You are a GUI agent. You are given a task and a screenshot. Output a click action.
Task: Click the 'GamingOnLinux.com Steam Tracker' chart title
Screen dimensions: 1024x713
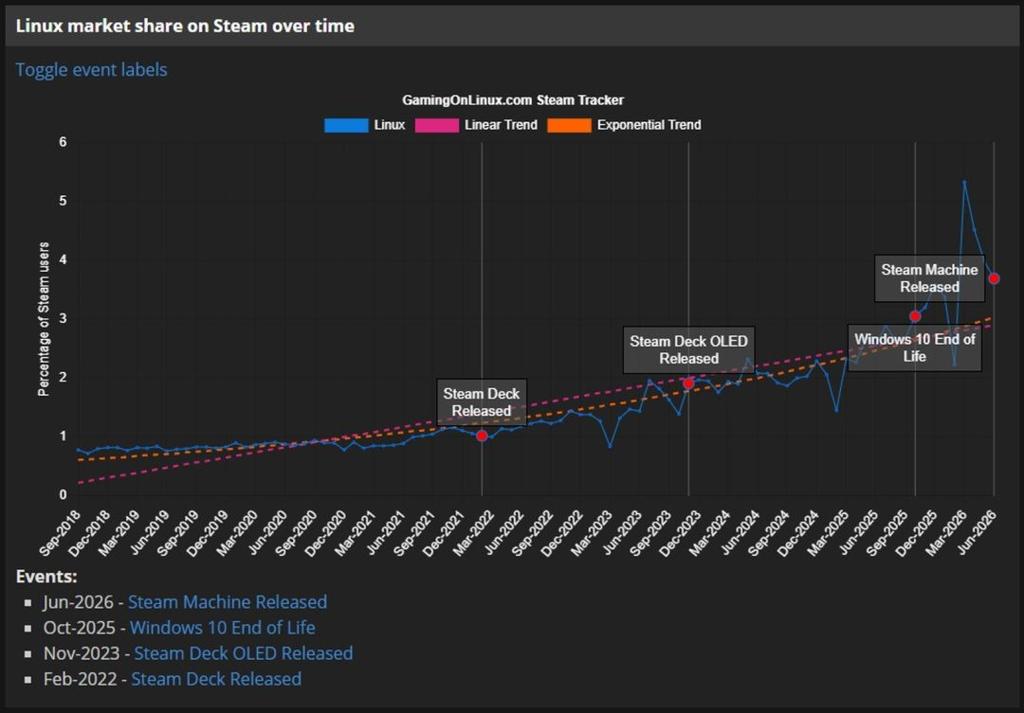[x=513, y=101]
